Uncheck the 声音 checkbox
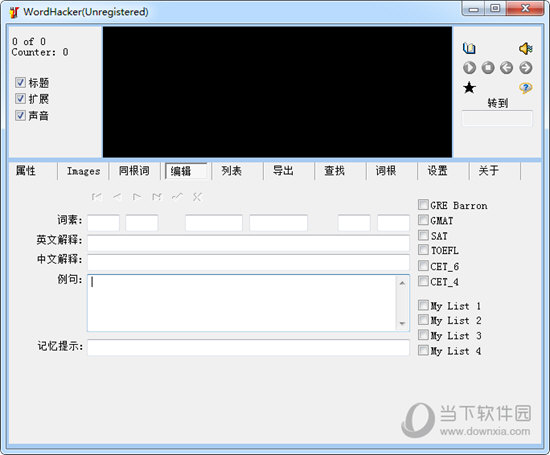This screenshot has width=550, height=455. click(x=20, y=115)
